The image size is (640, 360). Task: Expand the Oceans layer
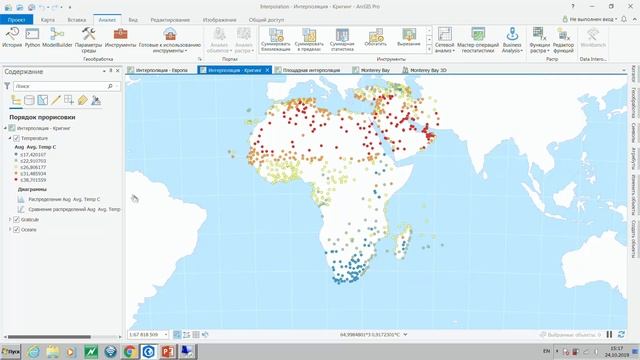10,230
